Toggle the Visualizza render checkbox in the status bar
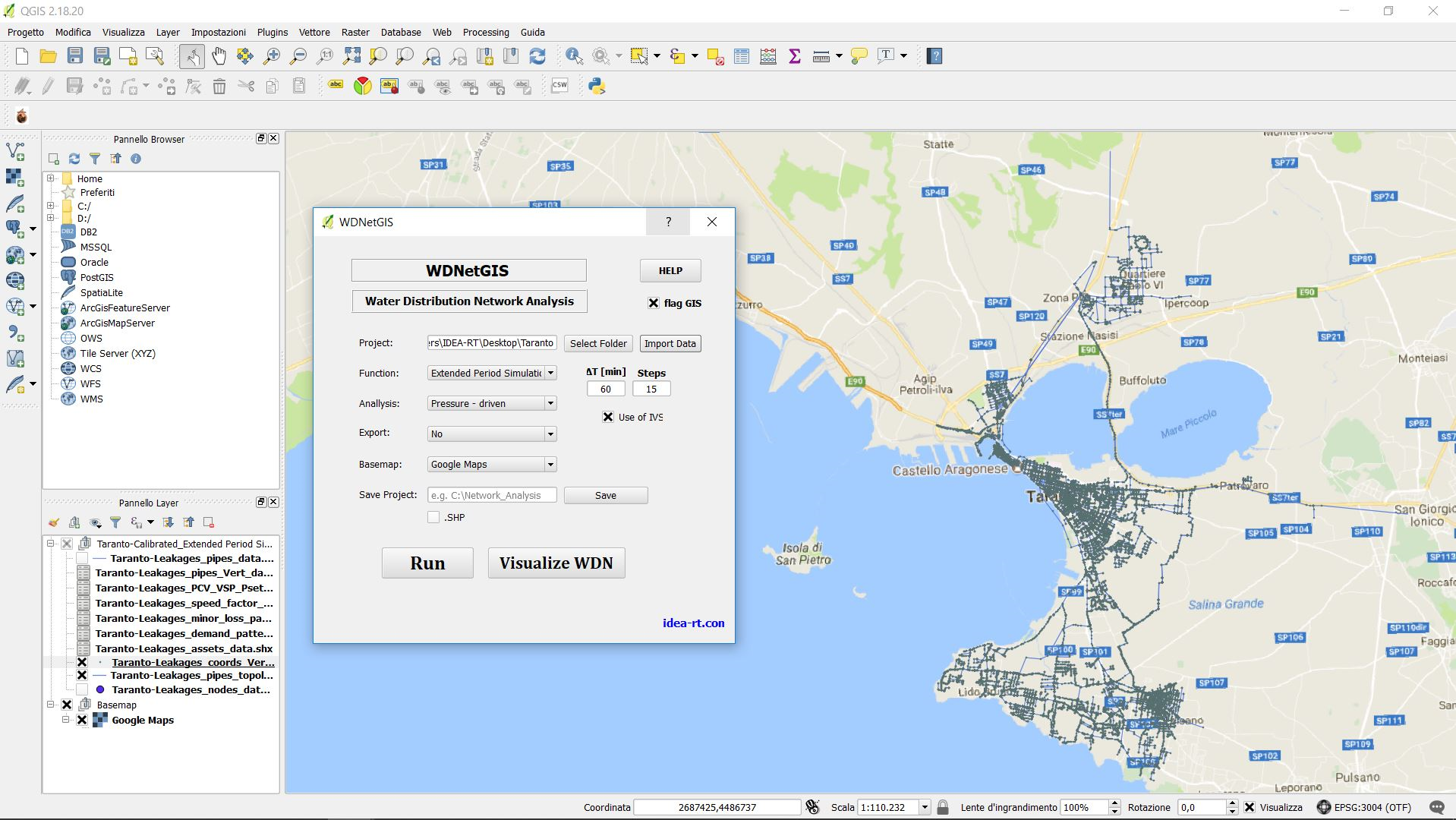The width and height of the screenshot is (1456, 820). coord(1250,807)
